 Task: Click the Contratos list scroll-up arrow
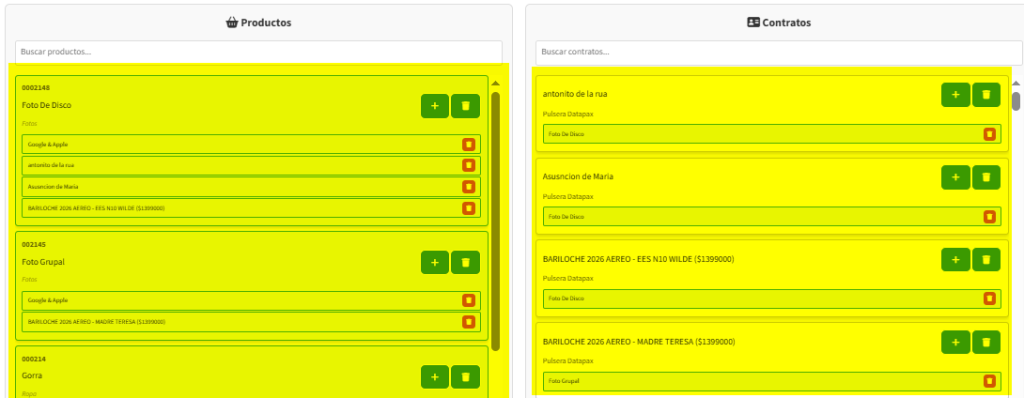pos(1016,84)
